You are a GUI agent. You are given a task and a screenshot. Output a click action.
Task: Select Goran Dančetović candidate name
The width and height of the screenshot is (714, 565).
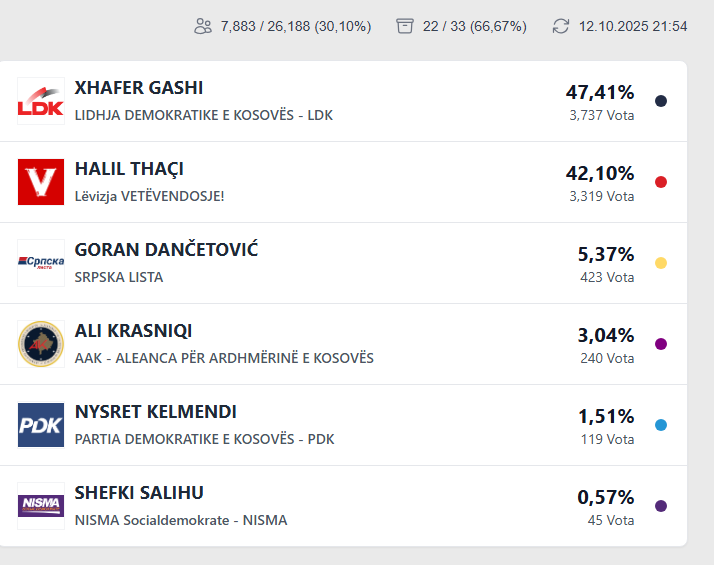166,251
